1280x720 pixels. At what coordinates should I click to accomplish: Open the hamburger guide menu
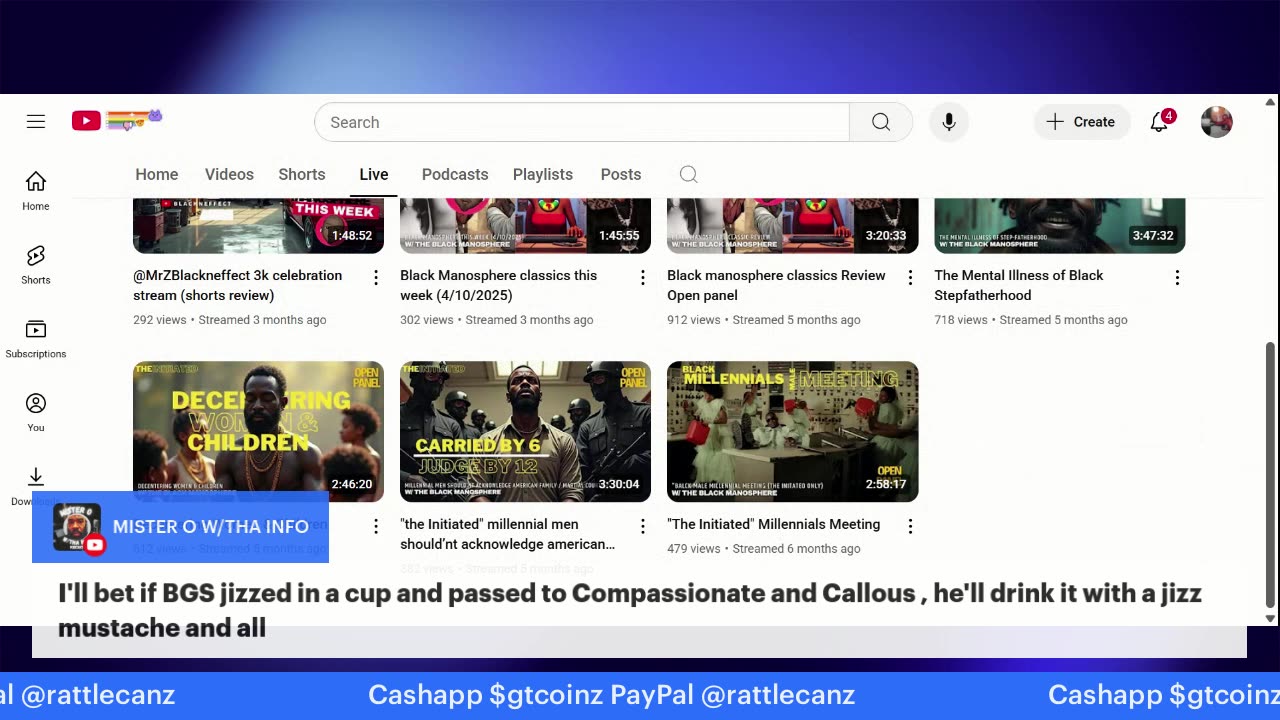point(36,122)
